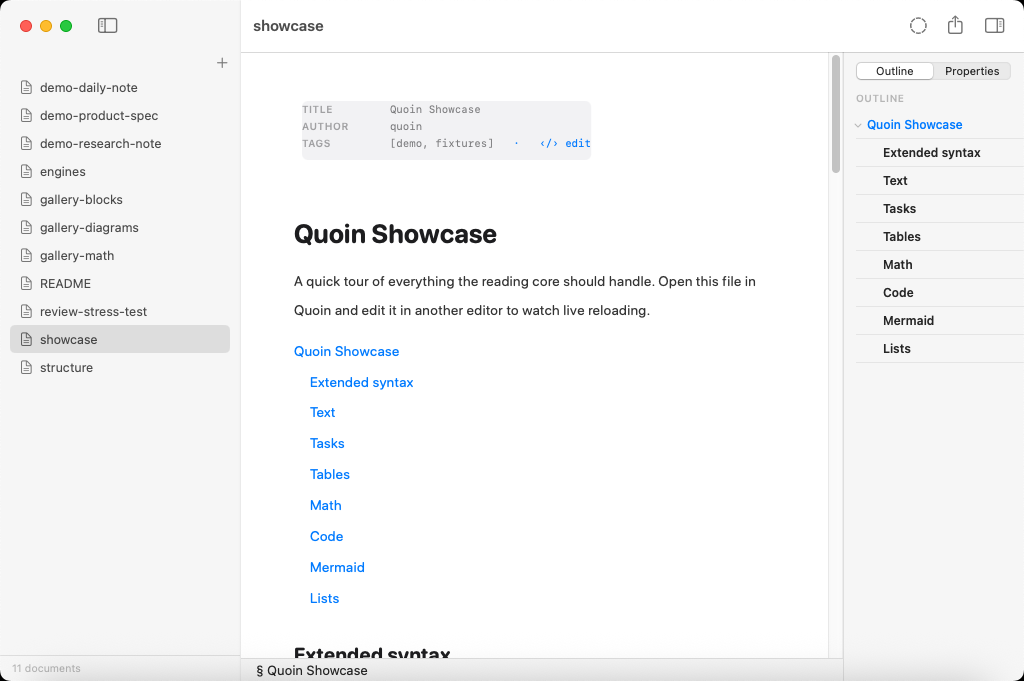Click the gallery-blocks document icon
Screen dimensions: 1024x681
[x=26, y=200]
